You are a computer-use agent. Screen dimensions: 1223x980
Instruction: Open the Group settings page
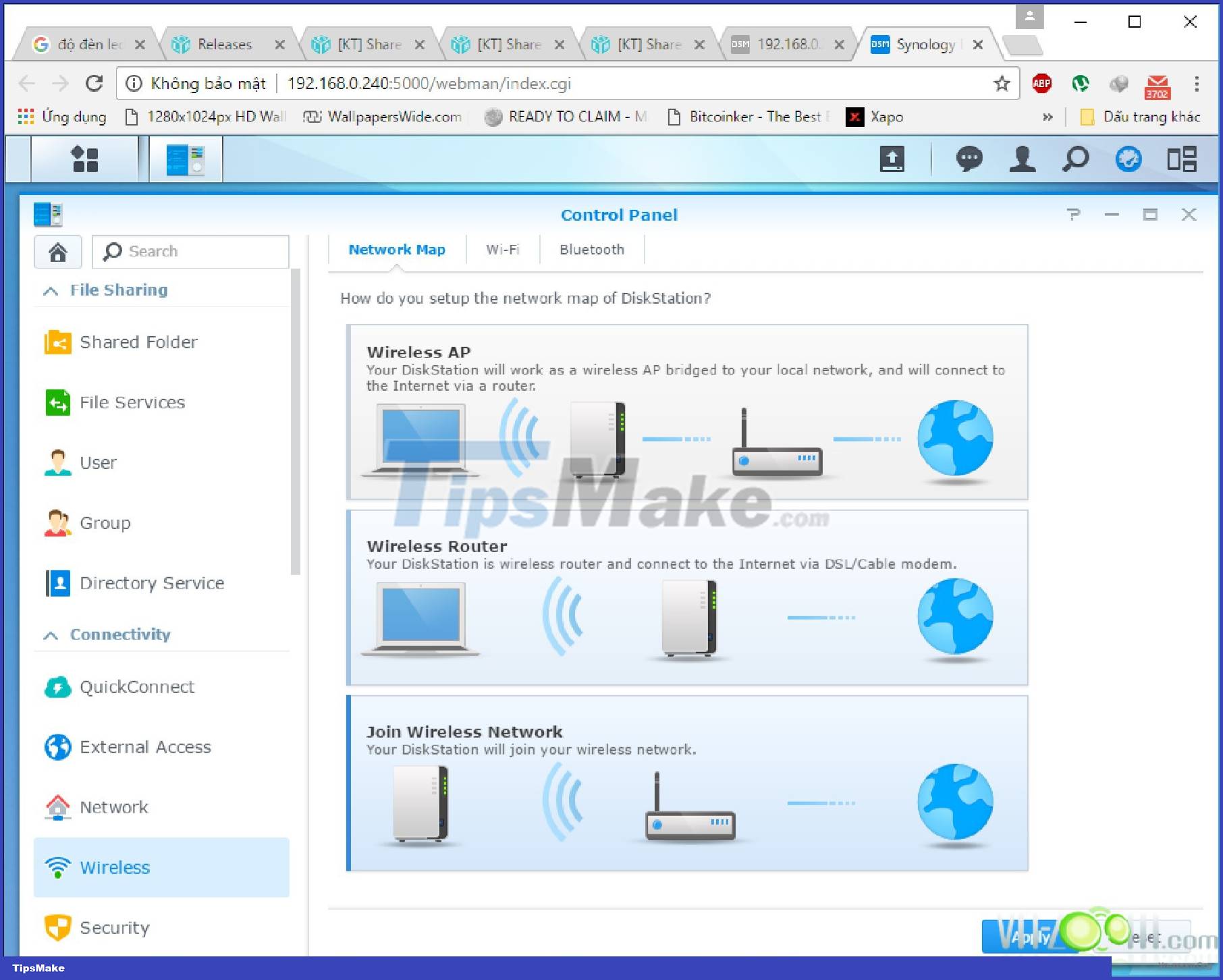pos(105,523)
